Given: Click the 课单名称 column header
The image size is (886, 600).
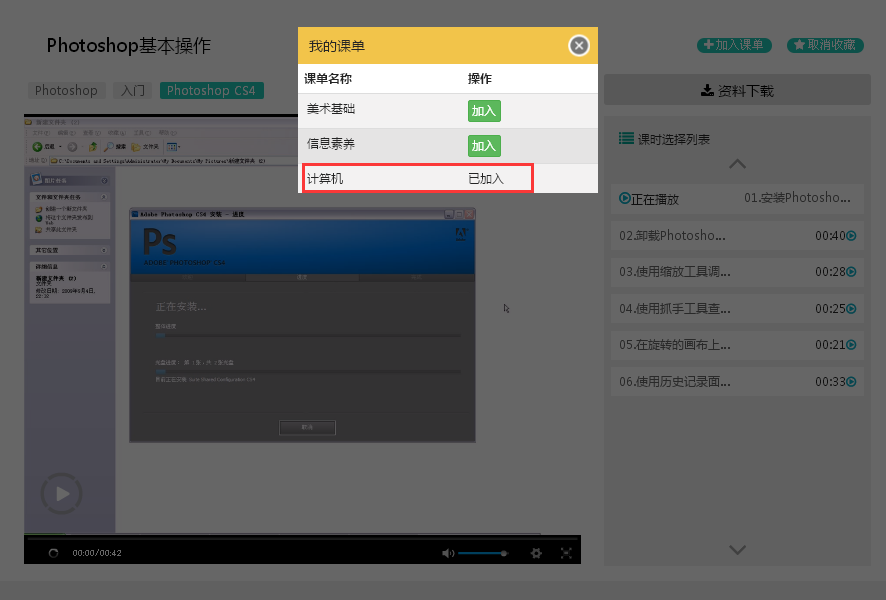Looking at the screenshot, I should click(x=328, y=79).
